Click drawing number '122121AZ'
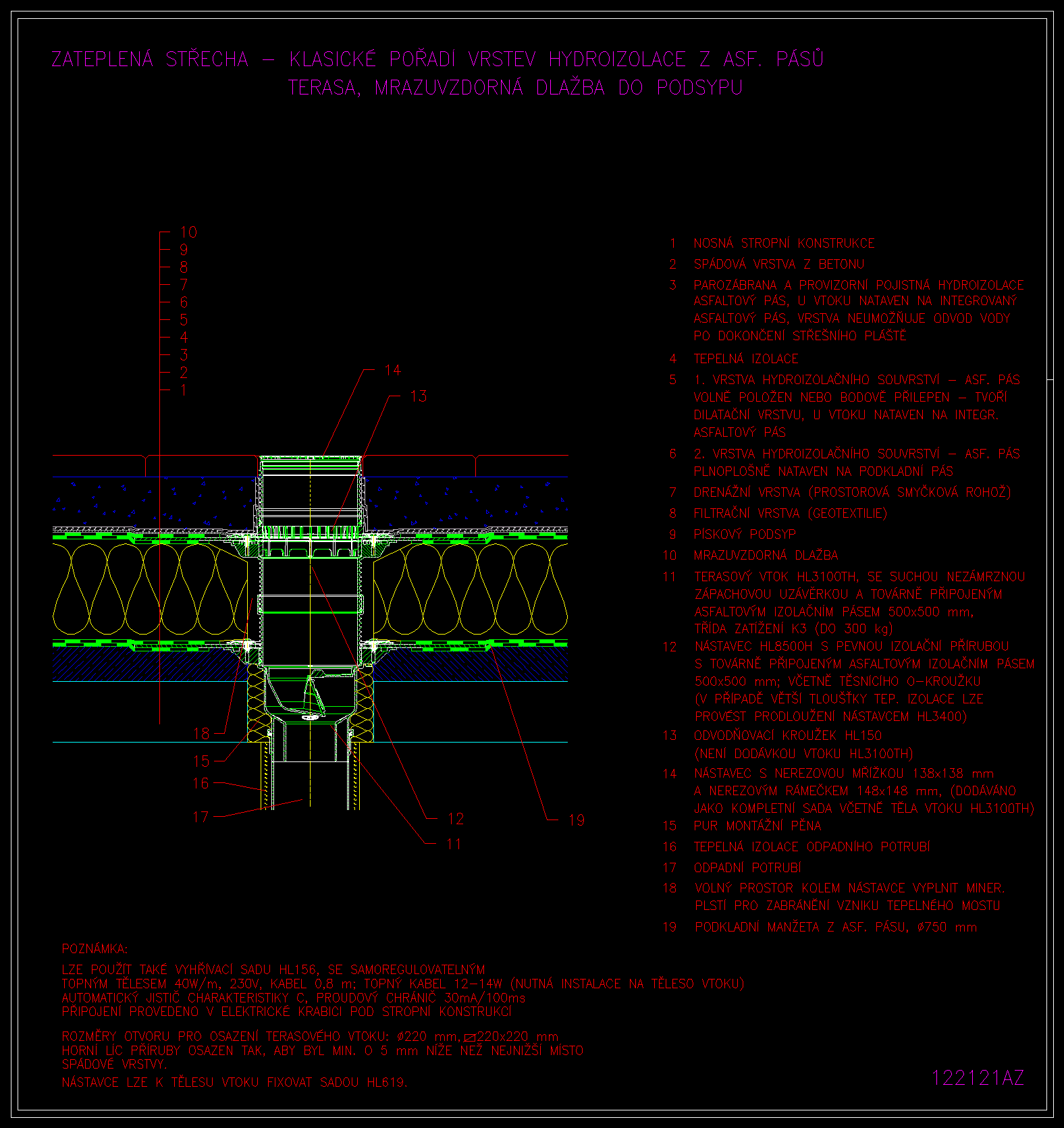Viewport: 1064px width, 1128px height. tap(978, 1078)
